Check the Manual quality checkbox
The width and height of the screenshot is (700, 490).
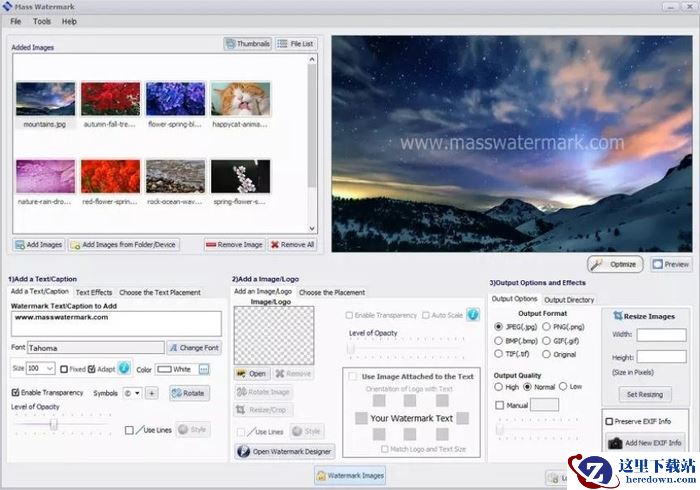click(500, 405)
